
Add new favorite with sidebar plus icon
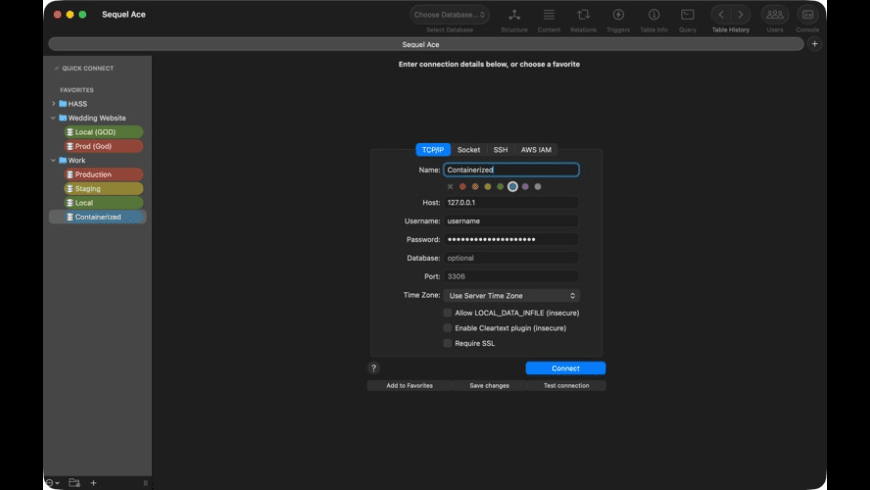tap(93, 483)
